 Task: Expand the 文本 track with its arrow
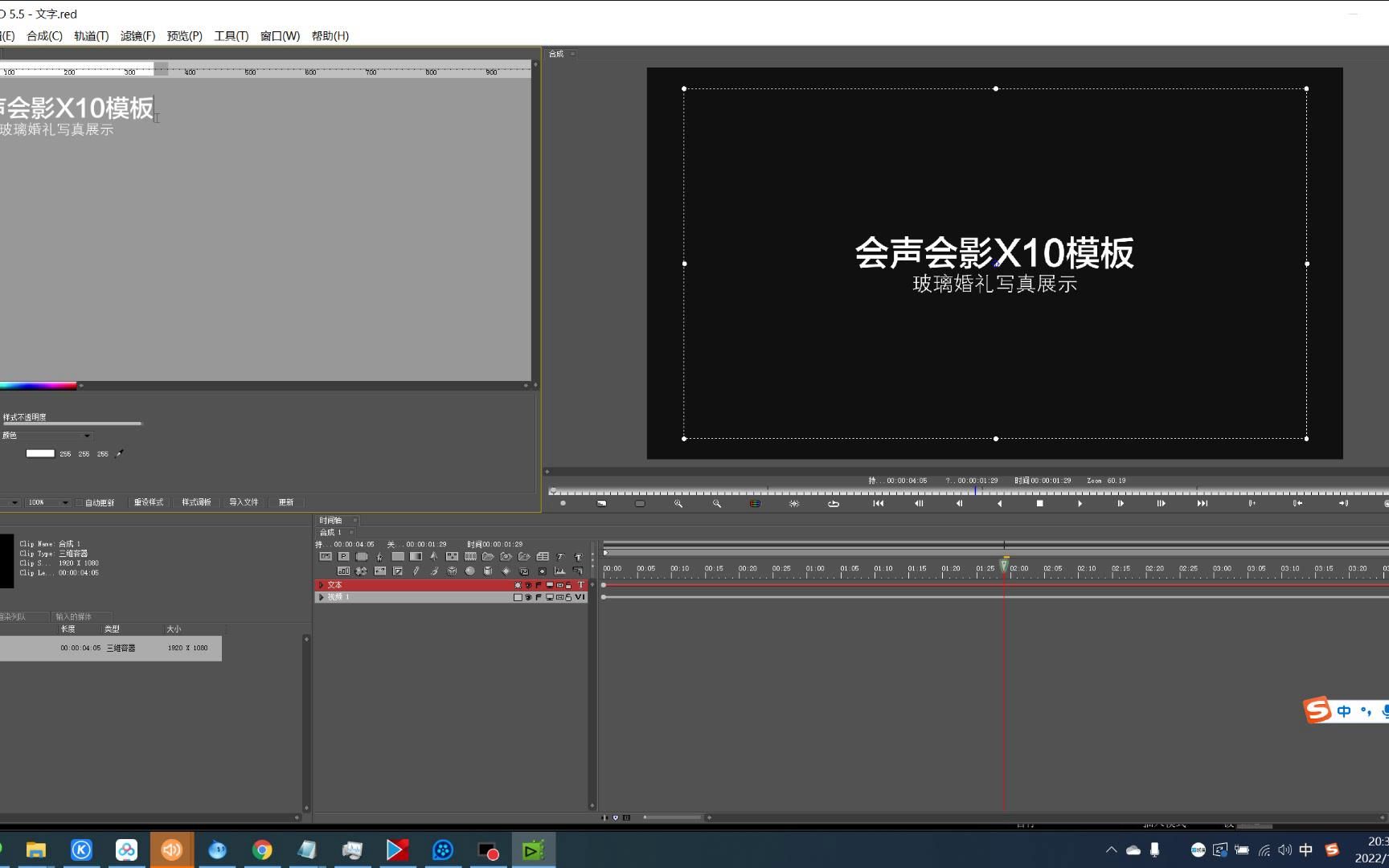click(321, 584)
